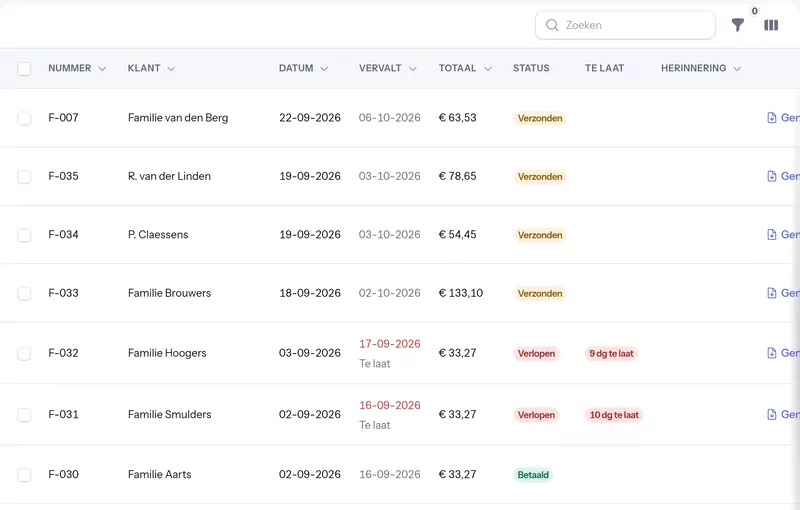
Task: Click the total € 54,45
Action: pos(458,235)
